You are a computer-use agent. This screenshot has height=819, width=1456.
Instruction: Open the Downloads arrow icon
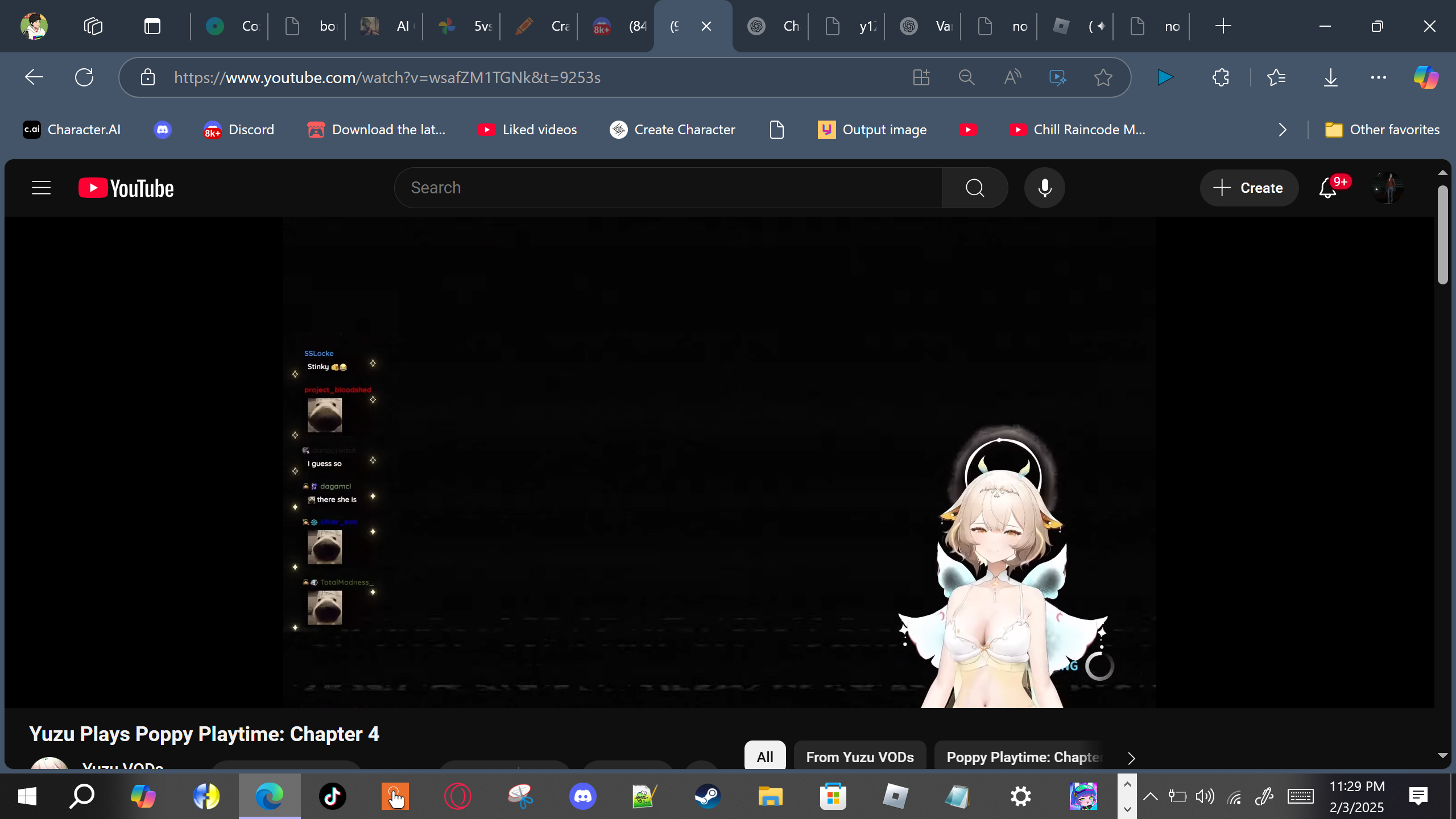point(1331,77)
